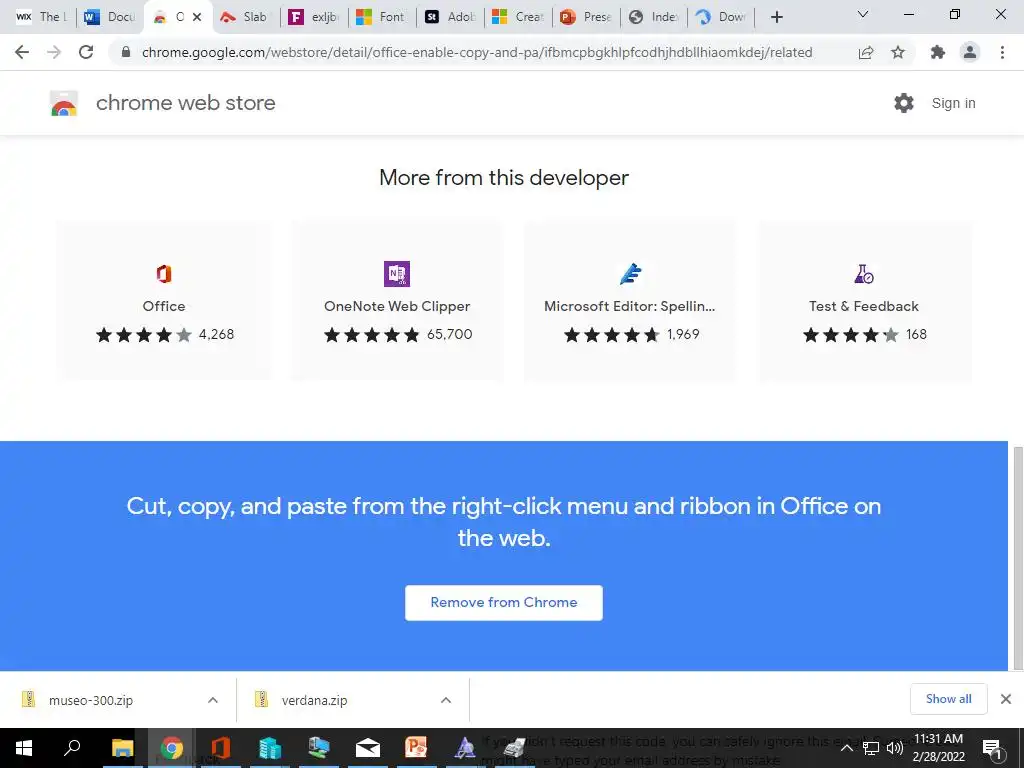The height and width of the screenshot is (768, 1024).
Task: Show hidden system tray icons
Action: pos(846,748)
